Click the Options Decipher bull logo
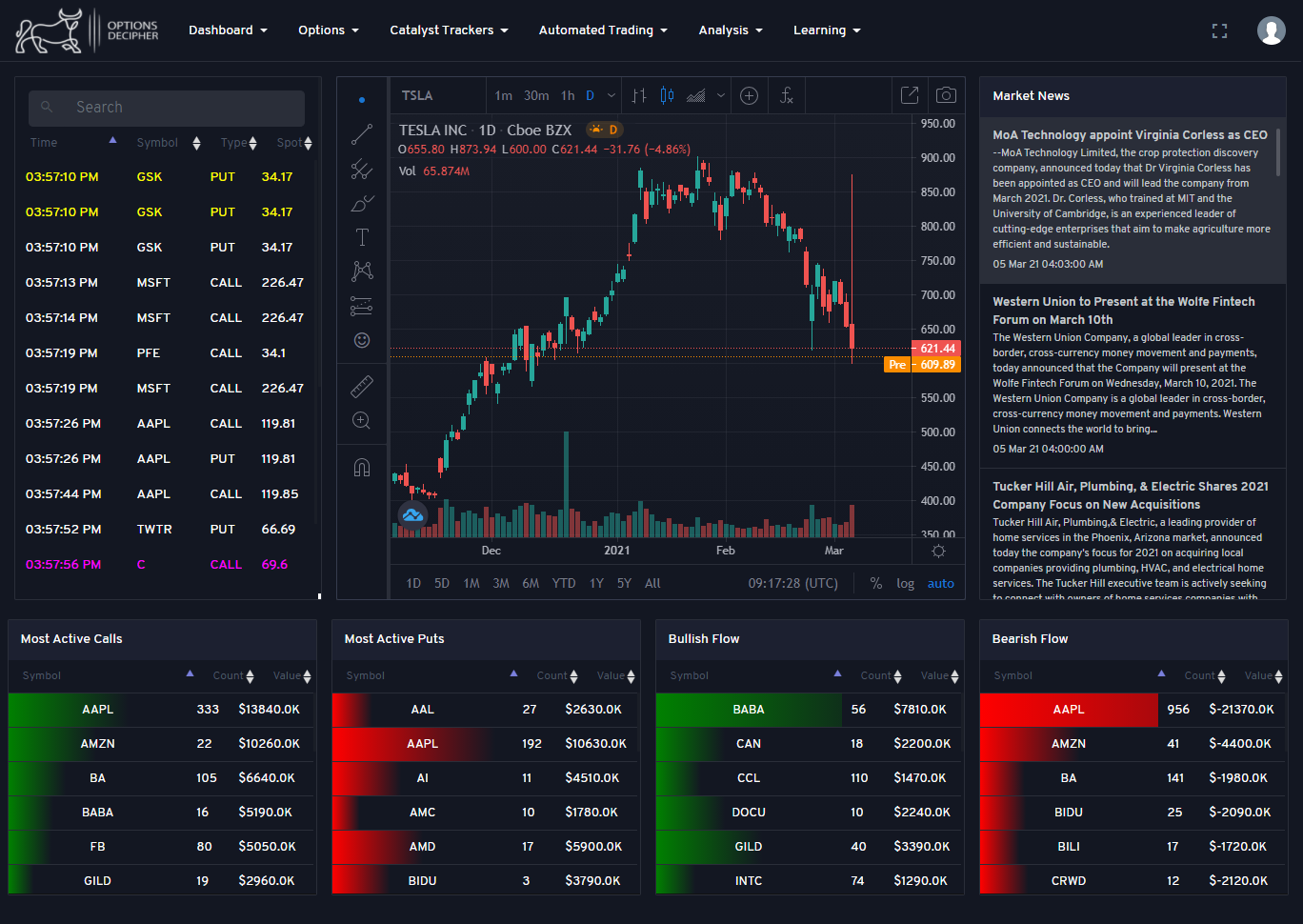This screenshot has height=924, width=1303. click(88, 30)
